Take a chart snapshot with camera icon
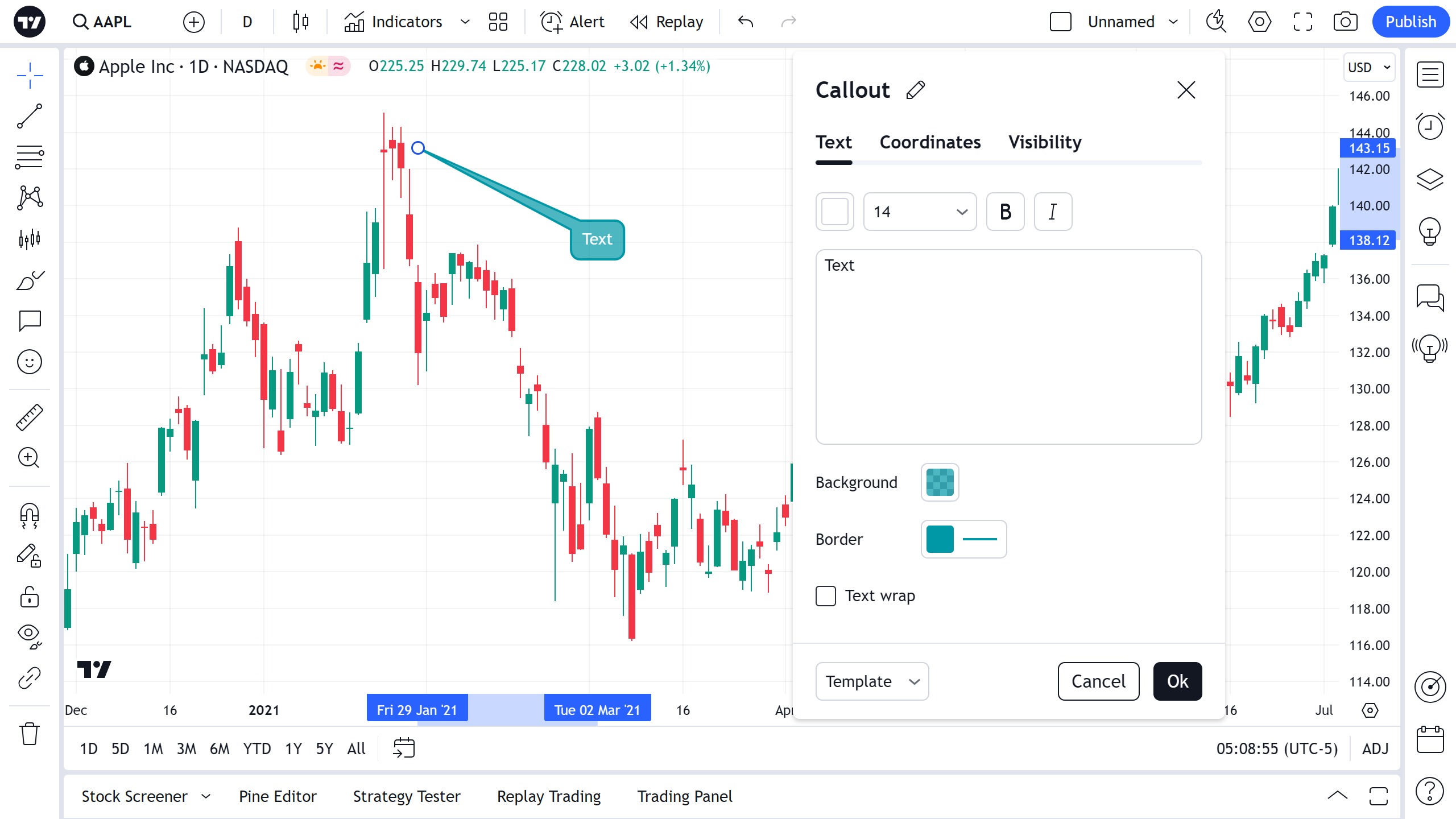The width and height of the screenshot is (1456, 819). click(x=1345, y=22)
